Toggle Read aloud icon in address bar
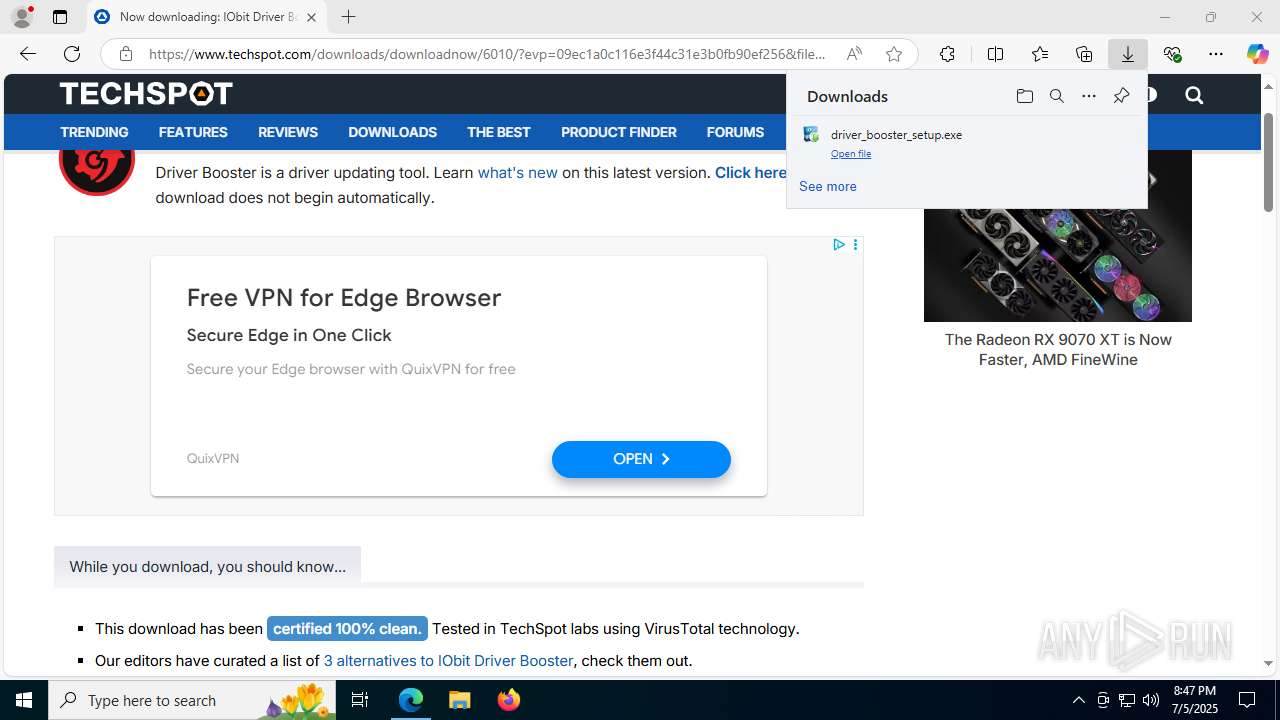 pos(854,54)
